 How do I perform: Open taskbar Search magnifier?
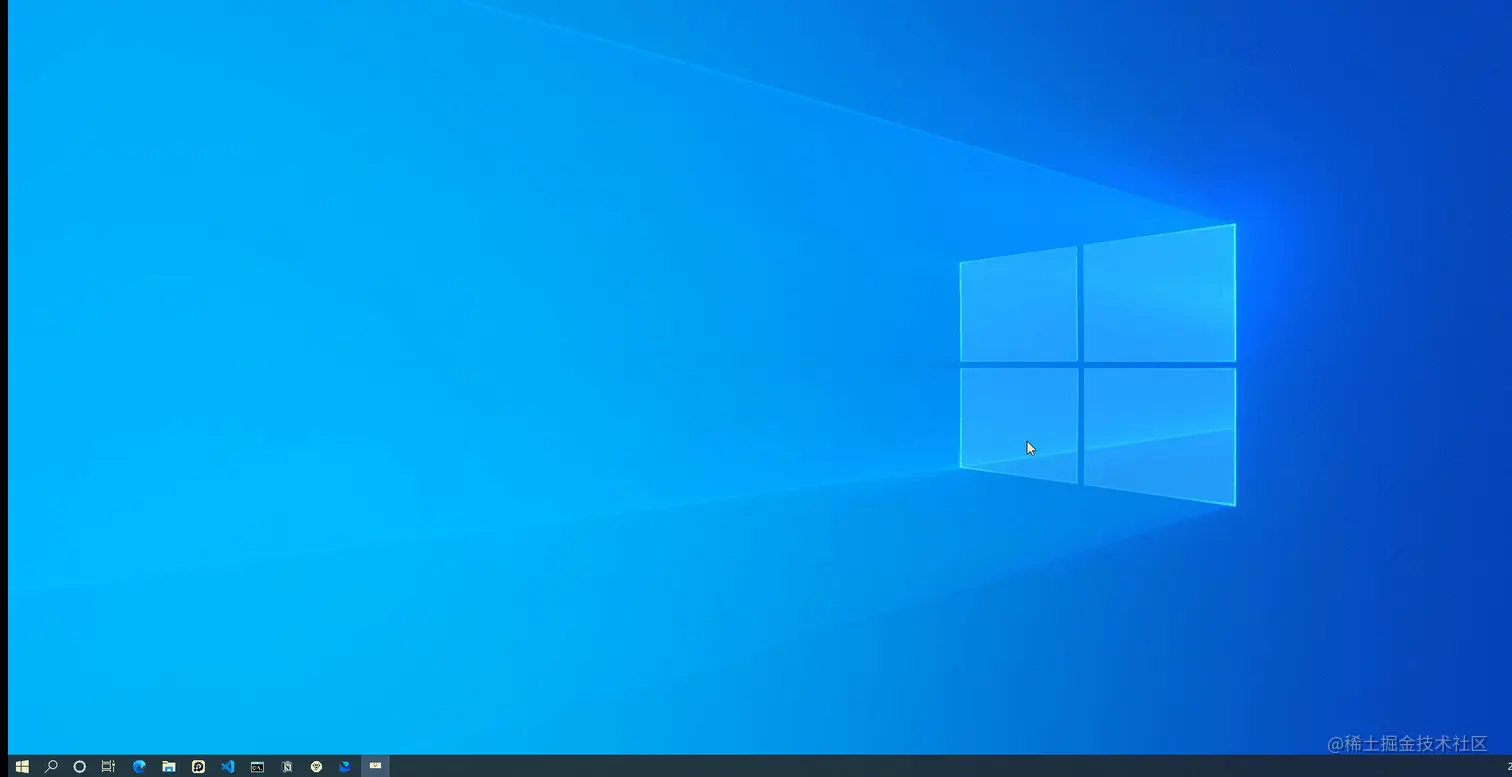51,767
